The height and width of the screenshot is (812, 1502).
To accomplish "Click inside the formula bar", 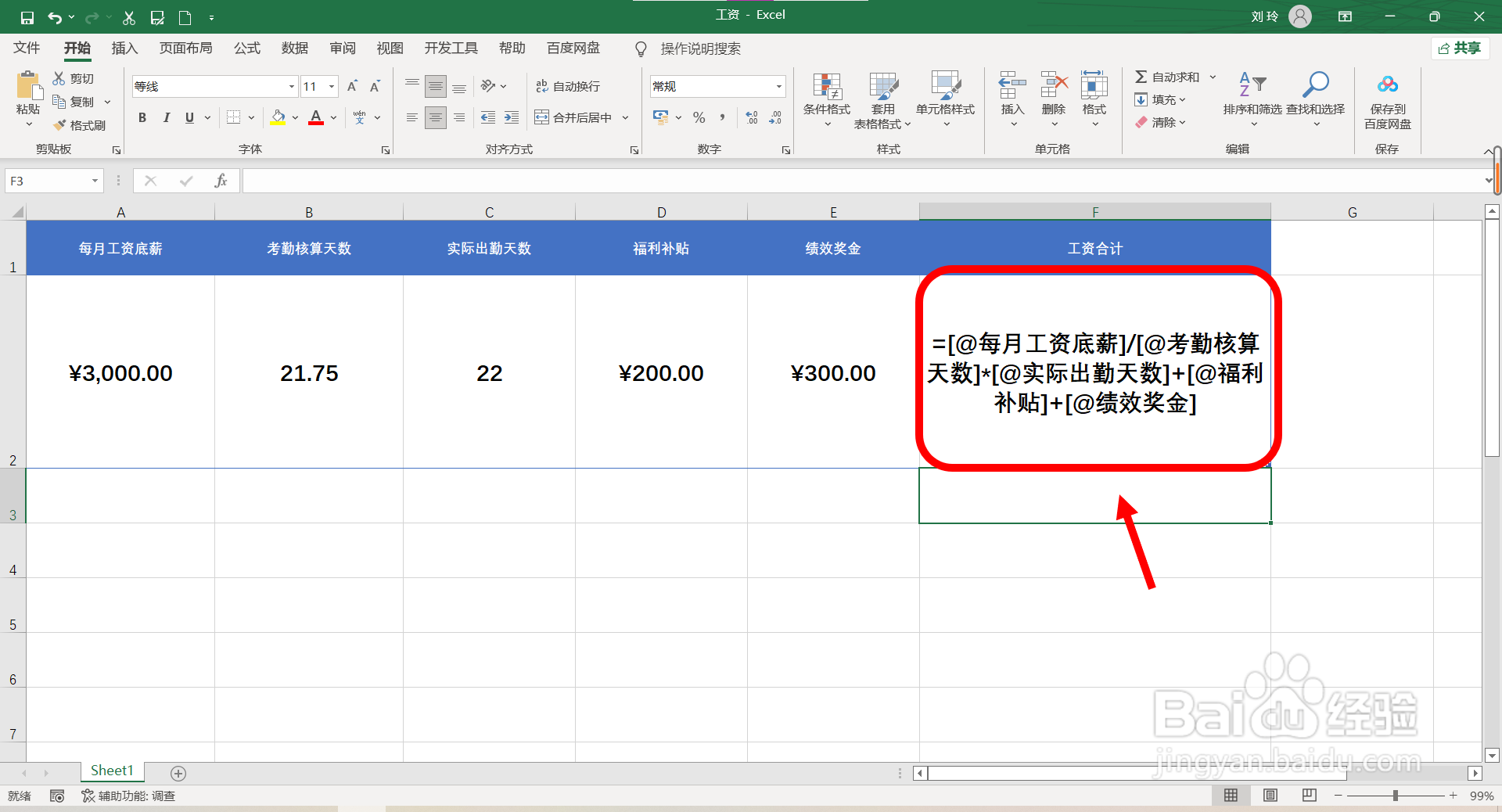I will [x=548, y=181].
